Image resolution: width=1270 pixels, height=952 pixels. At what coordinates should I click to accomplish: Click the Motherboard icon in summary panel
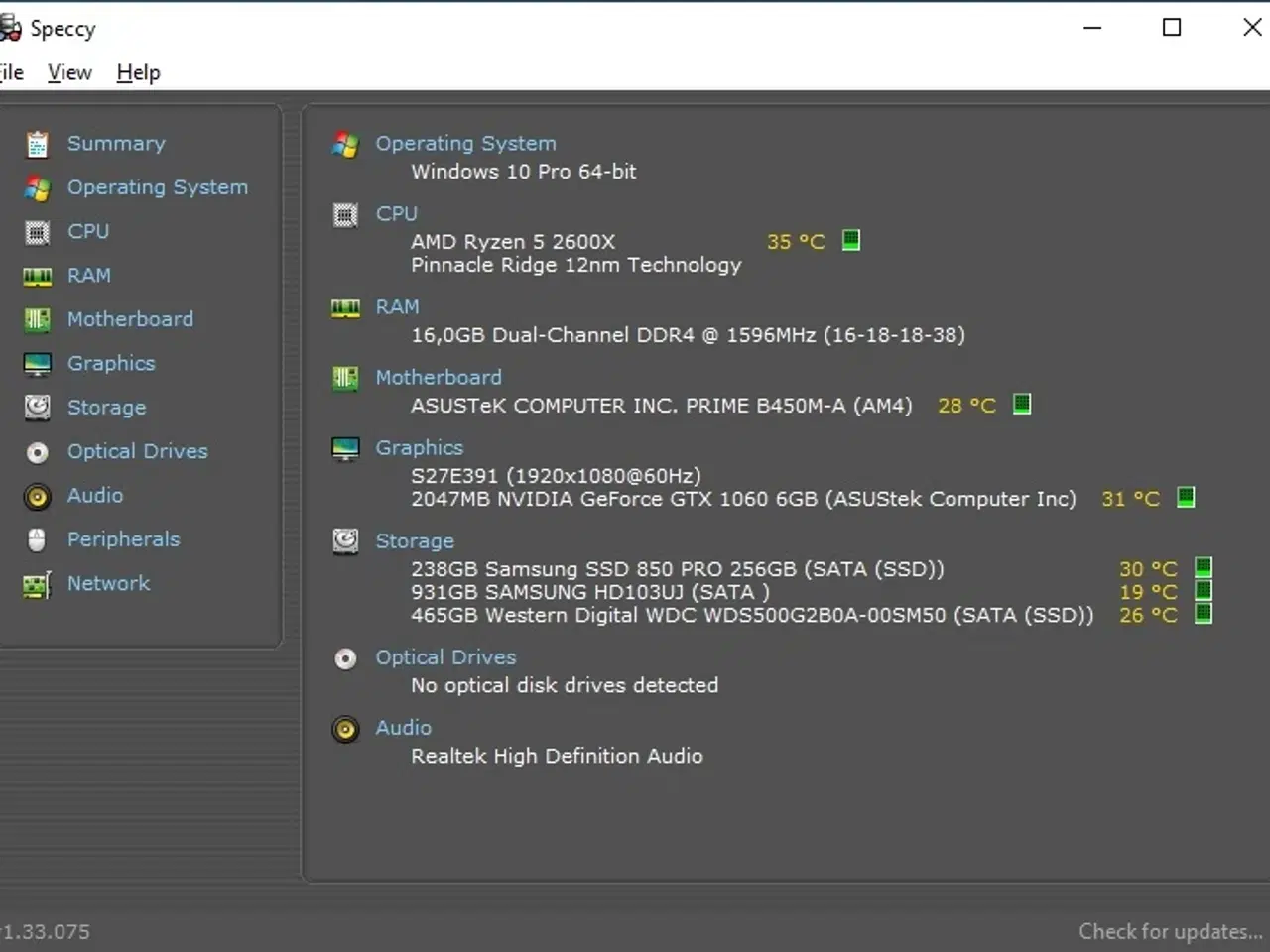click(345, 378)
